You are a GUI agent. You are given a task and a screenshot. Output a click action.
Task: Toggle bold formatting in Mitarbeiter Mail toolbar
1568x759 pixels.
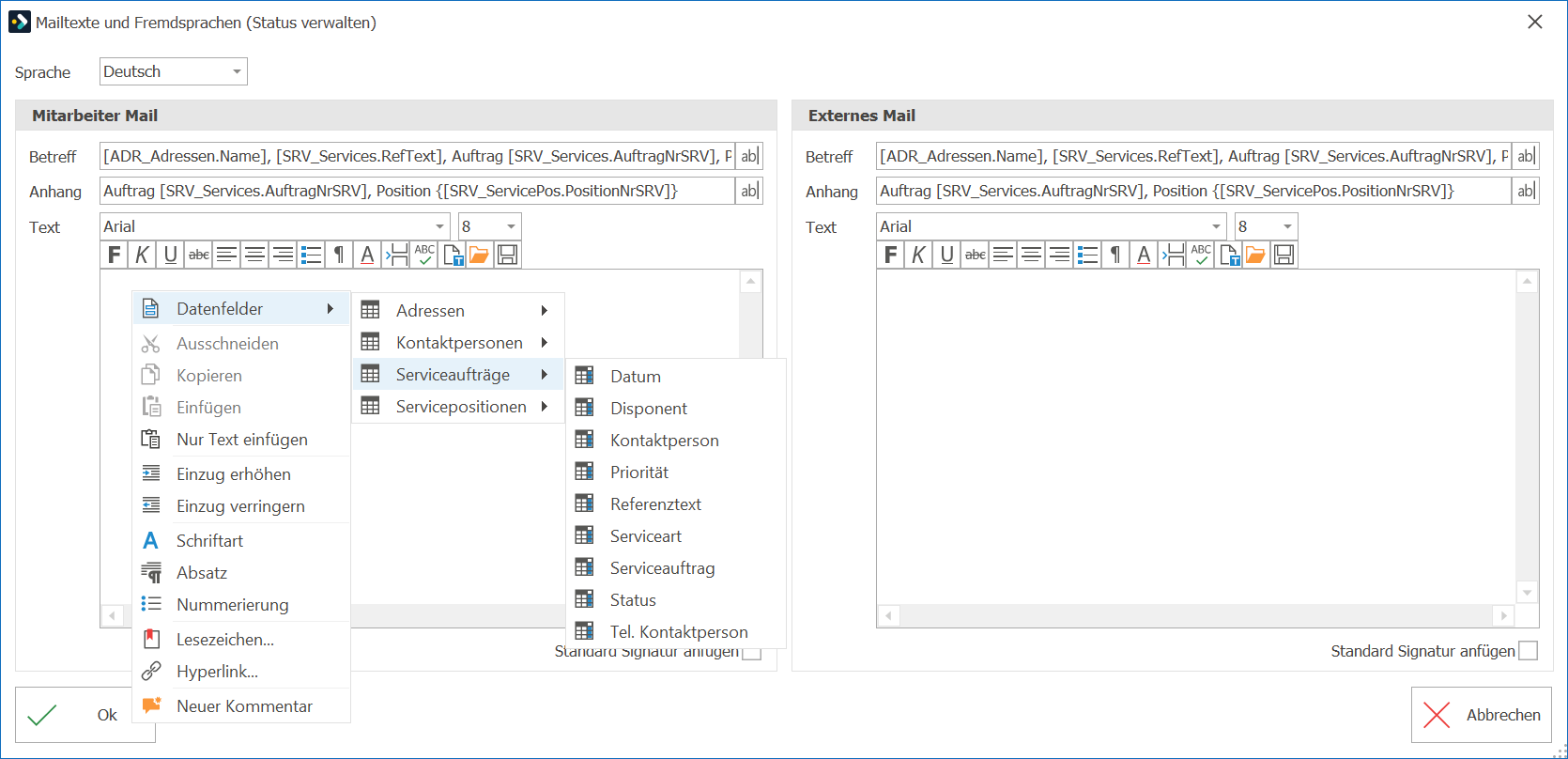[x=114, y=255]
